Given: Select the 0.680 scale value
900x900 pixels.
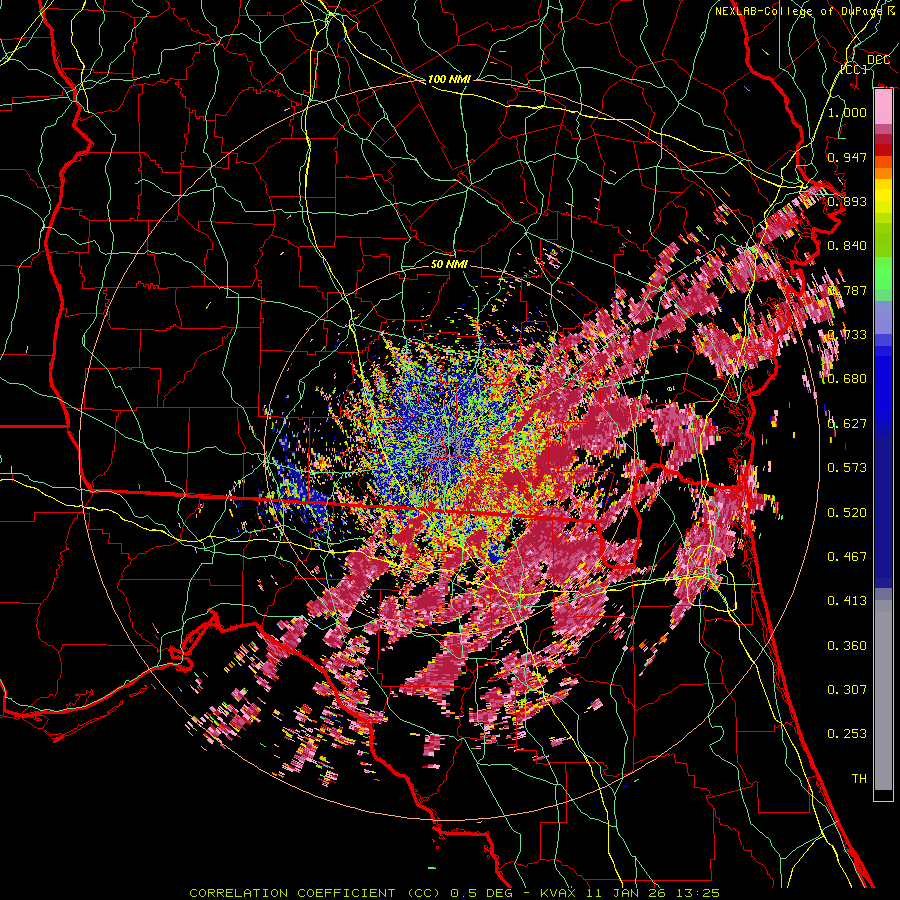Looking at the screenshot, I should (x=847, y=379).
